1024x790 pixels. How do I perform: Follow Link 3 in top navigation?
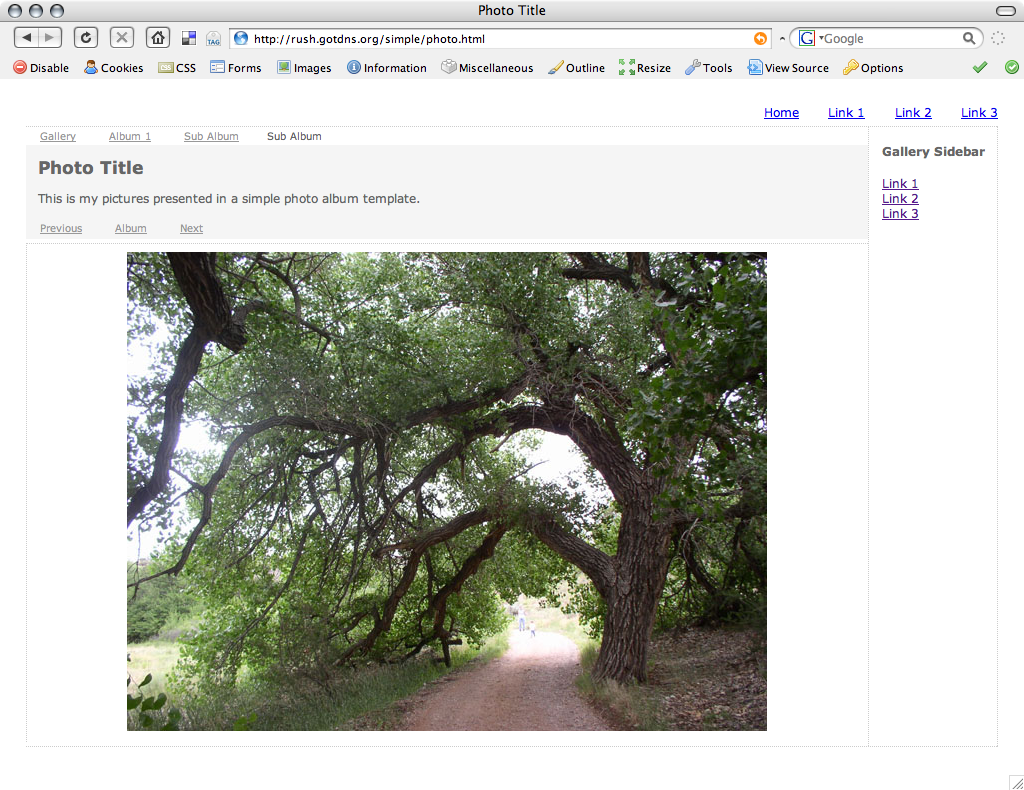pos(979,112)
